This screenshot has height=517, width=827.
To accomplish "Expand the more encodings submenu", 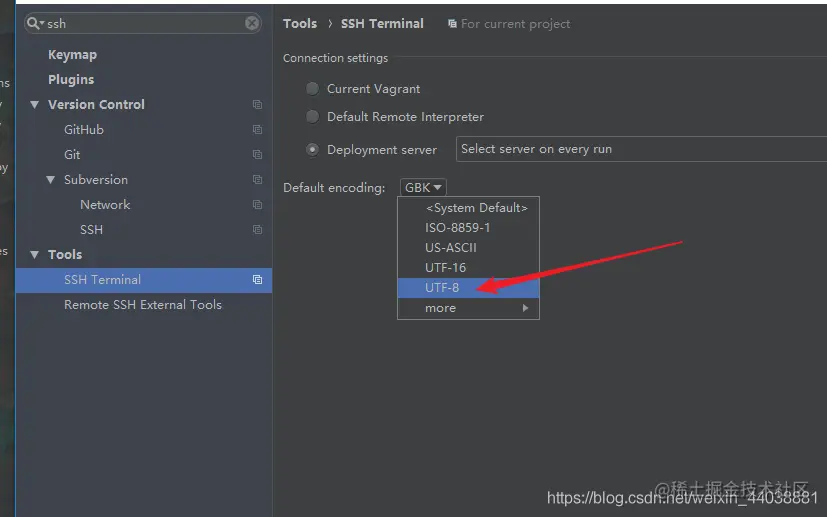I will click(x=468, y=308).
